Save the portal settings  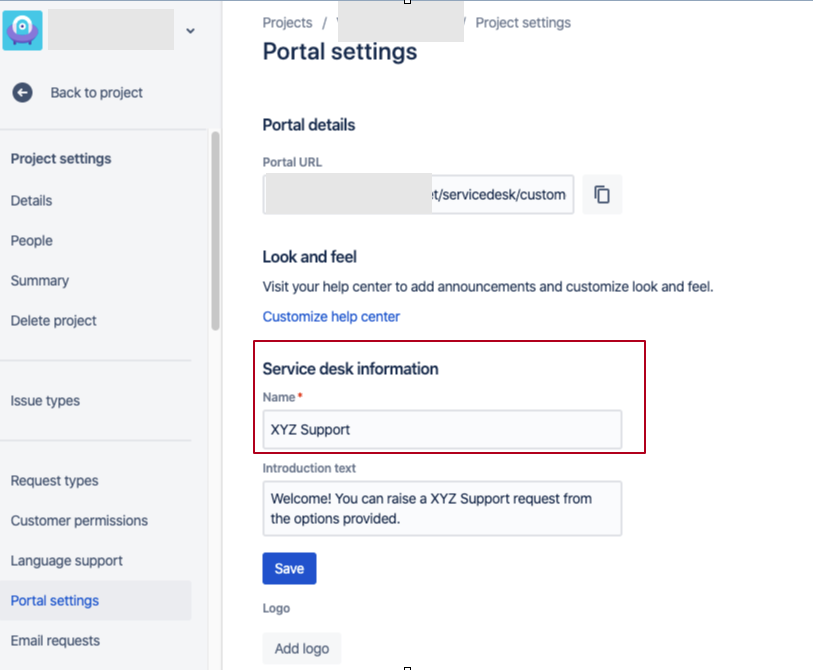(x=289, y=568)
